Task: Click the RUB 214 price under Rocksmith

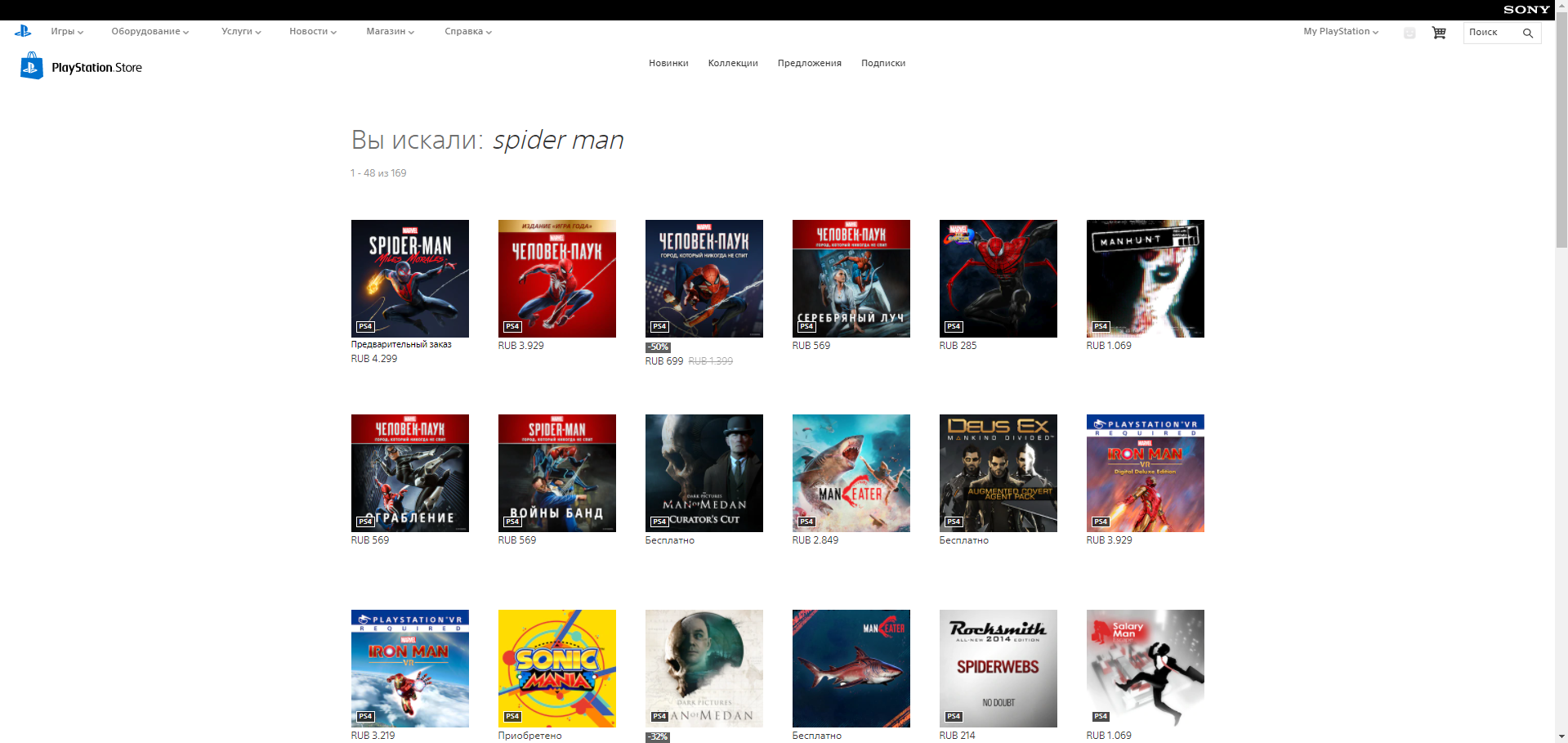Action: coord(958,736)
